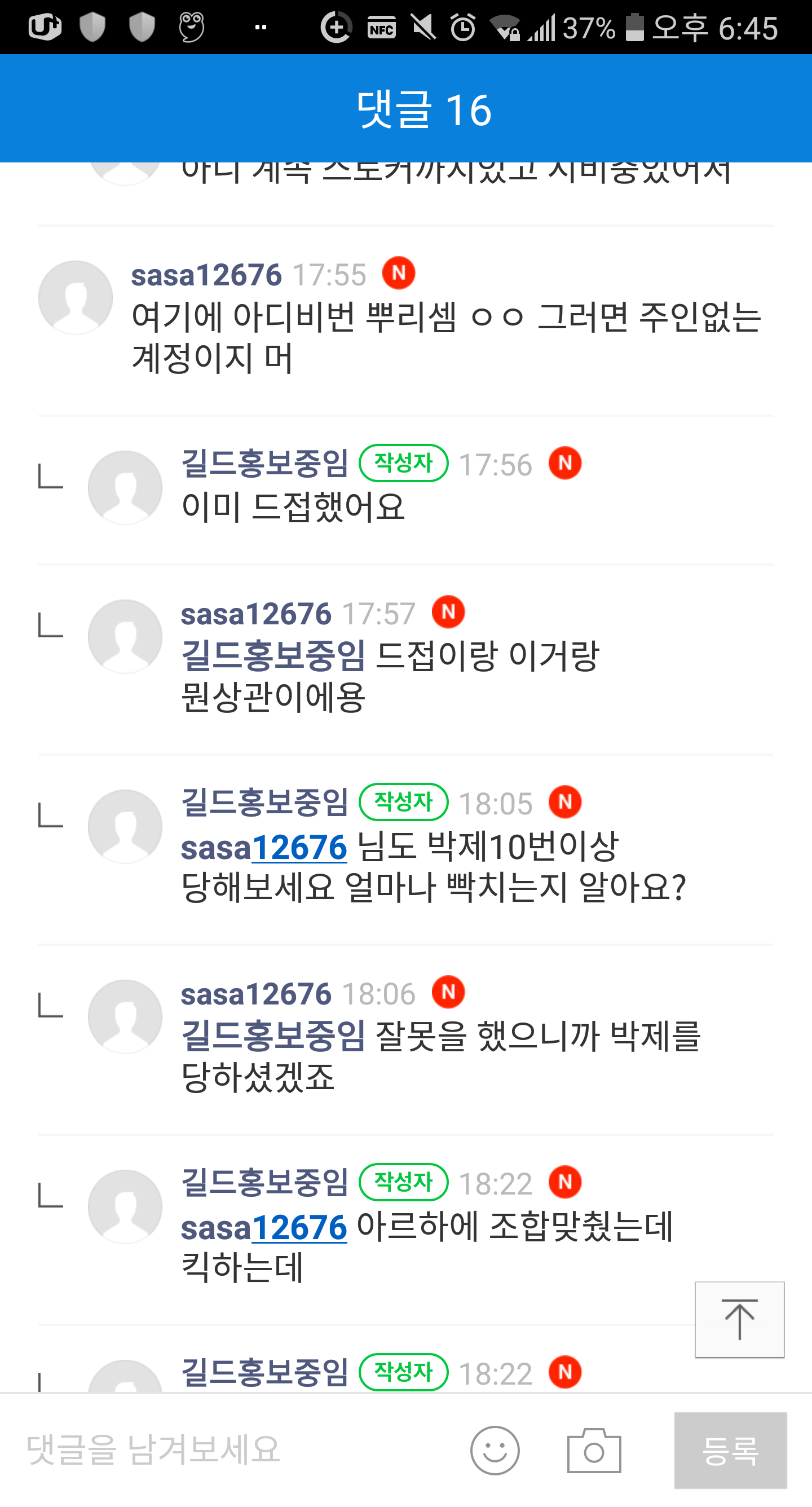This screenshot has width=812, height=1507.
Task: Tap the green 작성자 badge at 18:05
Action: coord(404,802)
